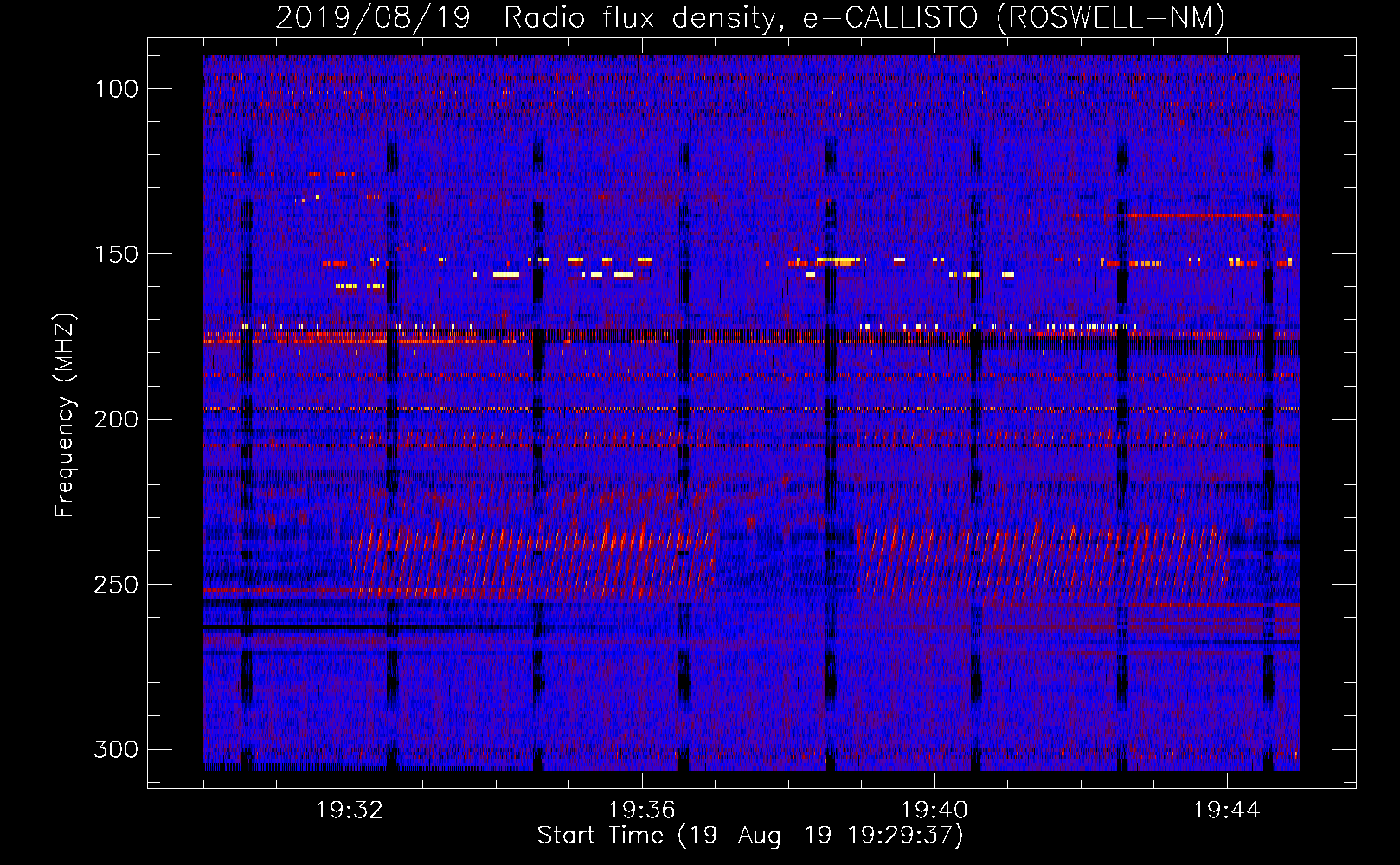The width and height of the screenshot is (1400, 865).
Task: Click the 19:36 time tick label
Action: (642, 811)
